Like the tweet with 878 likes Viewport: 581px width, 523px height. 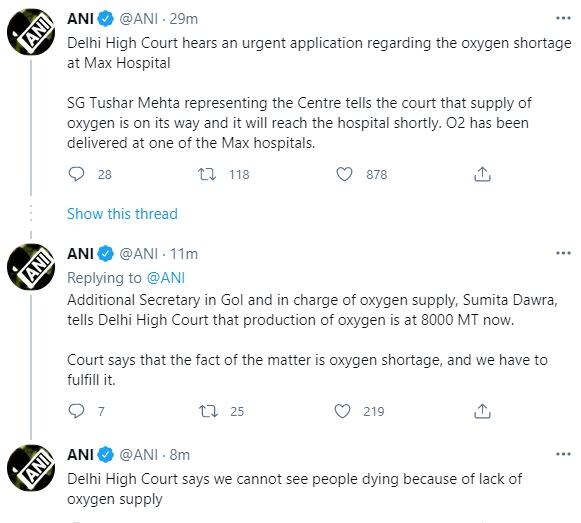pyautogui.click(x=344, y=174)
